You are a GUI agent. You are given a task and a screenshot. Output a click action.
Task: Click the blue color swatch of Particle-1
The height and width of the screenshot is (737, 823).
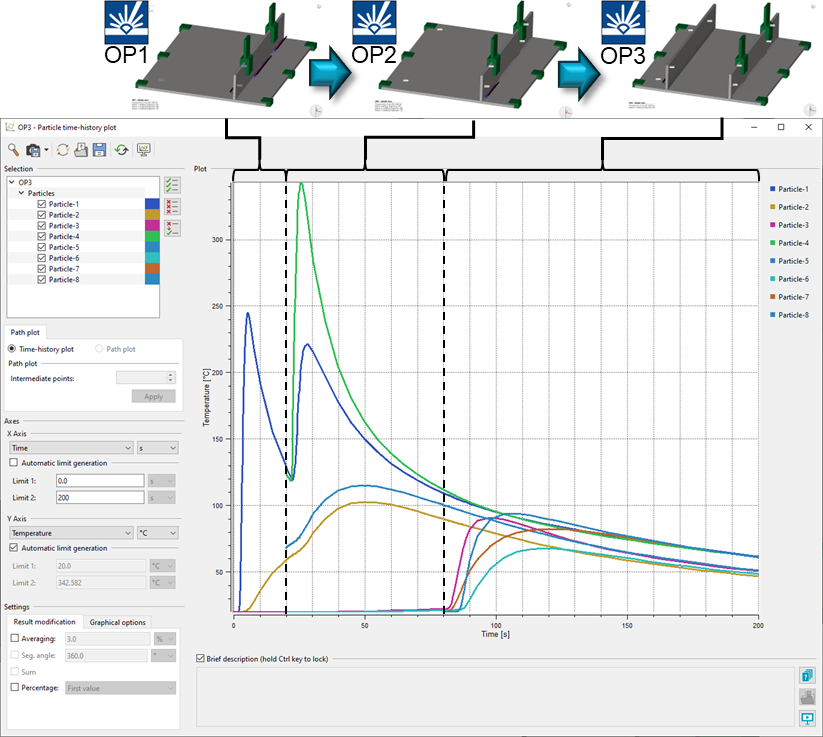point(152,204)
